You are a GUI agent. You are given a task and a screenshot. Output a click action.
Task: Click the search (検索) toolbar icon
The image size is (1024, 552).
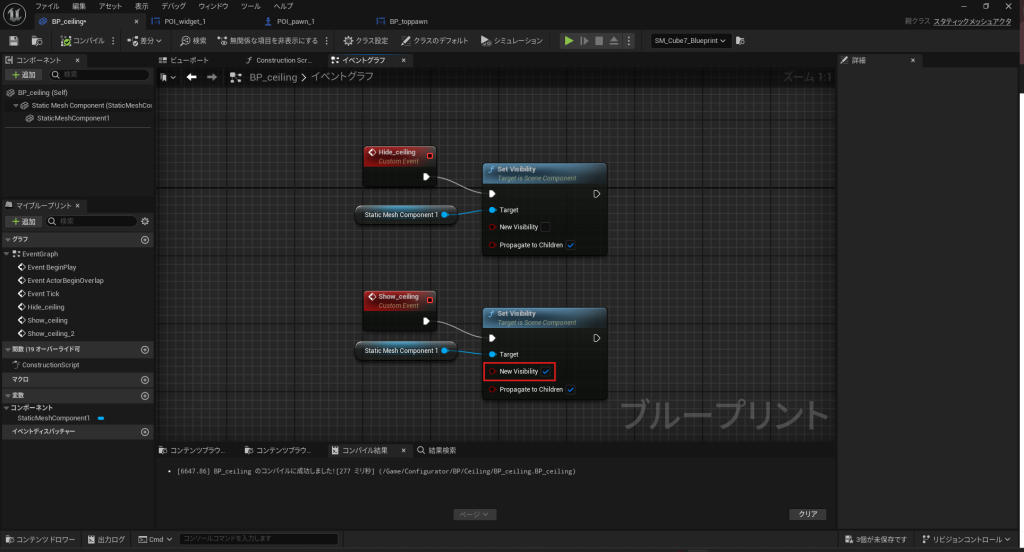193,41
